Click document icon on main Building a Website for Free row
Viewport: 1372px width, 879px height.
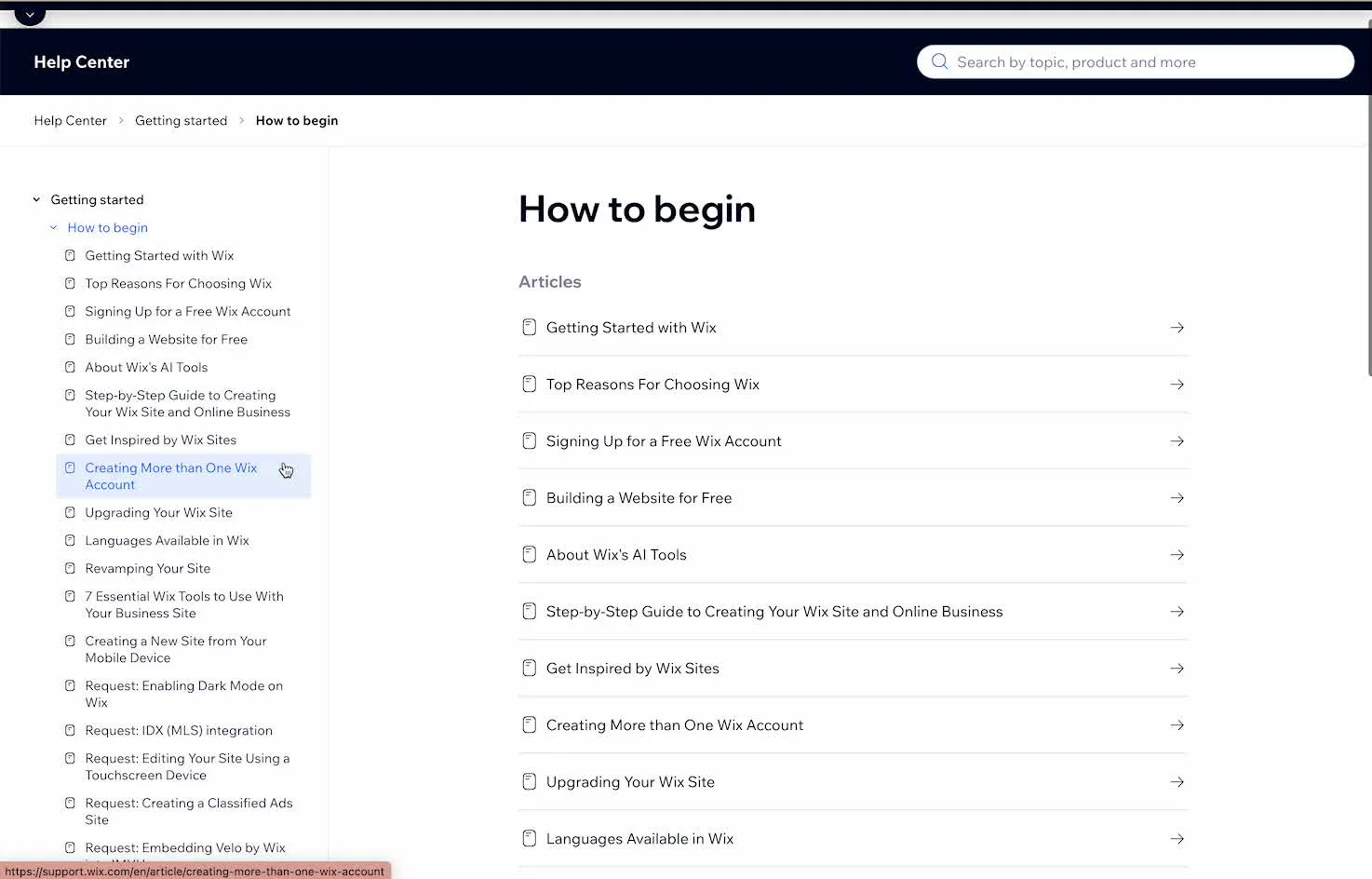[x=529, y=498]
